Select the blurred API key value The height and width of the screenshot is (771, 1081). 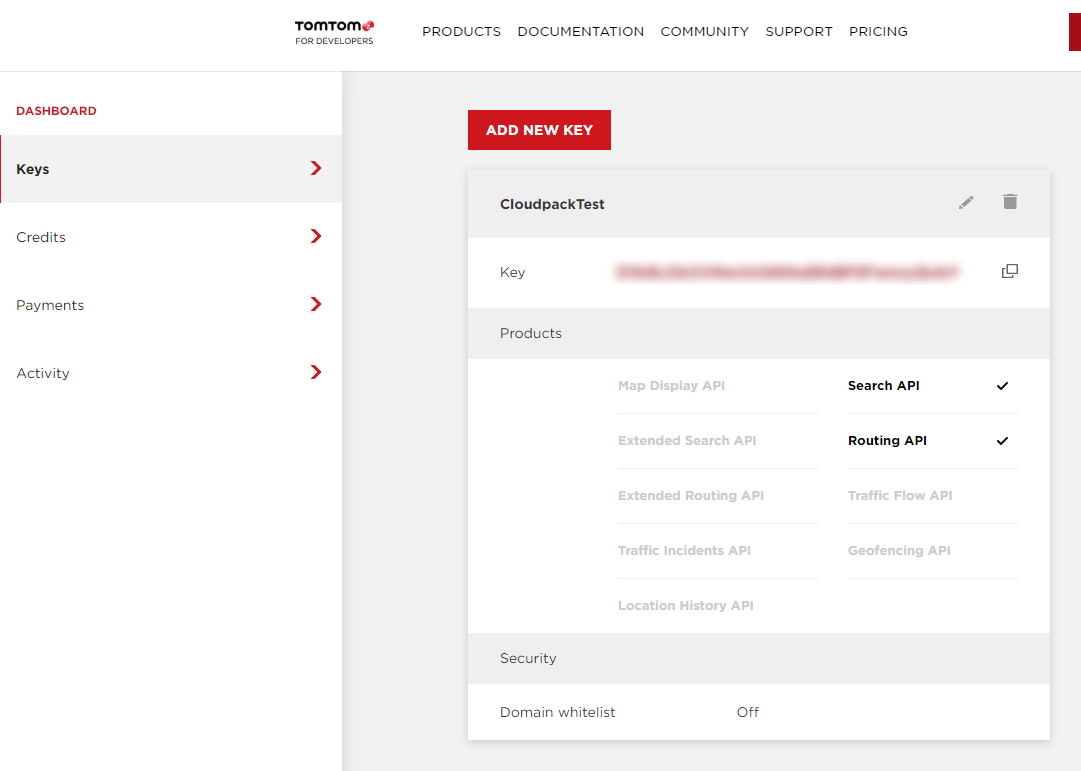coord(787,272)
